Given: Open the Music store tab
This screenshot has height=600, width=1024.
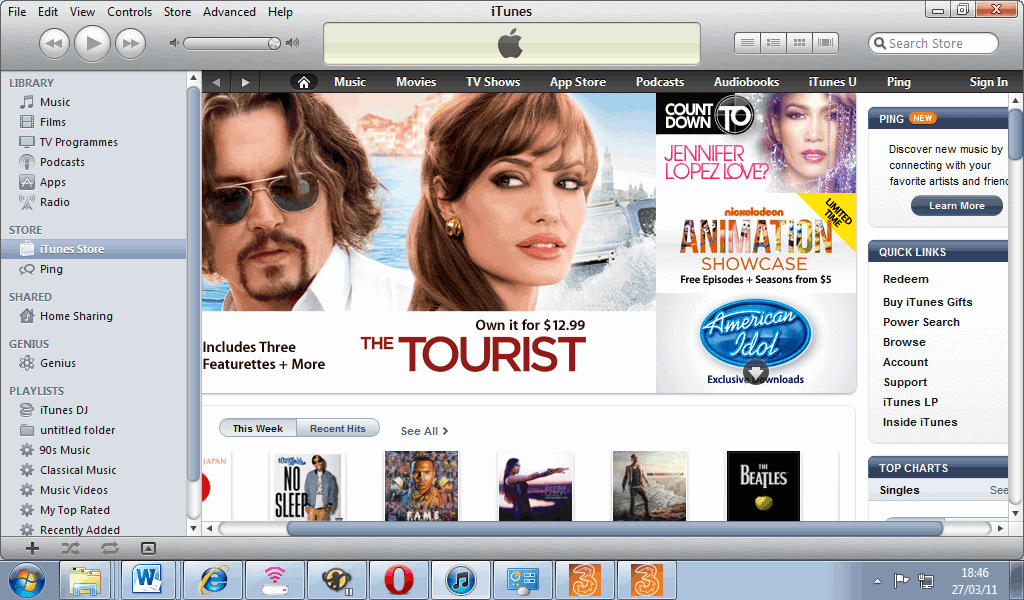Looking at the screenshot, I should point(350,82).
